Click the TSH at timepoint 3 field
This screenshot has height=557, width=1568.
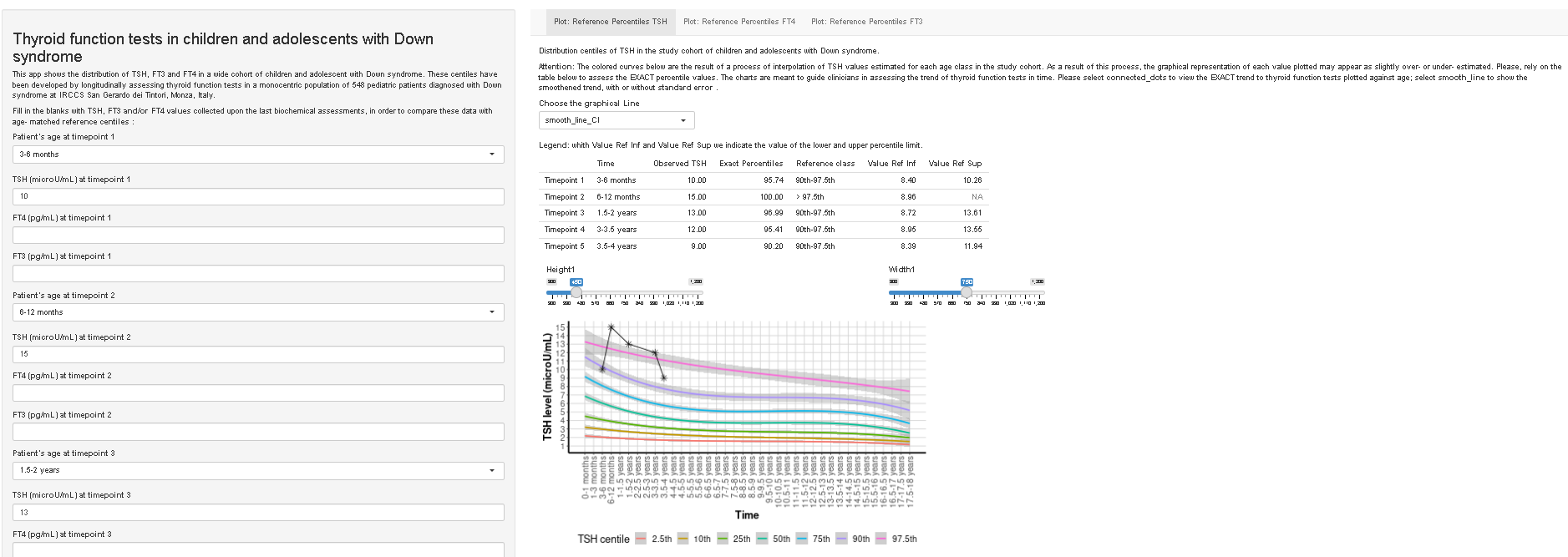(x=258, y=512)
